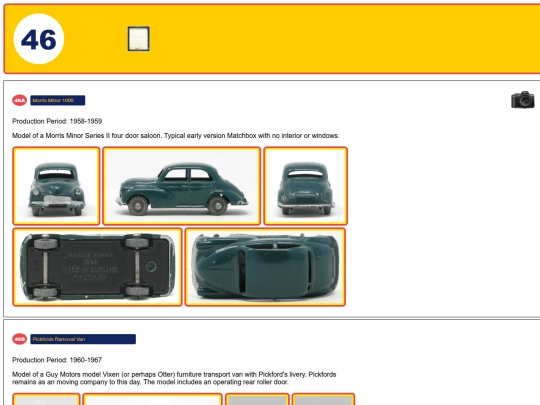The width and height of the screenshot is (540, 405).
Task: Click the Guy Motors Vixen description text
Action: (174, 378)
